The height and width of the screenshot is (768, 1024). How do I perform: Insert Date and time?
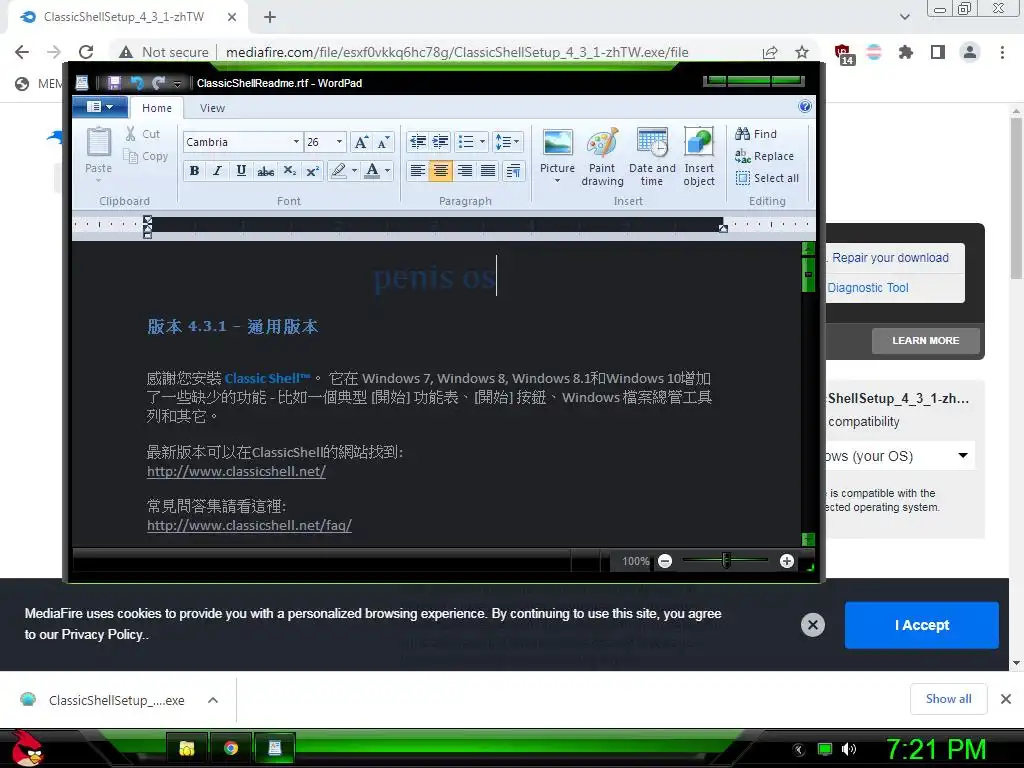(652, 157)
